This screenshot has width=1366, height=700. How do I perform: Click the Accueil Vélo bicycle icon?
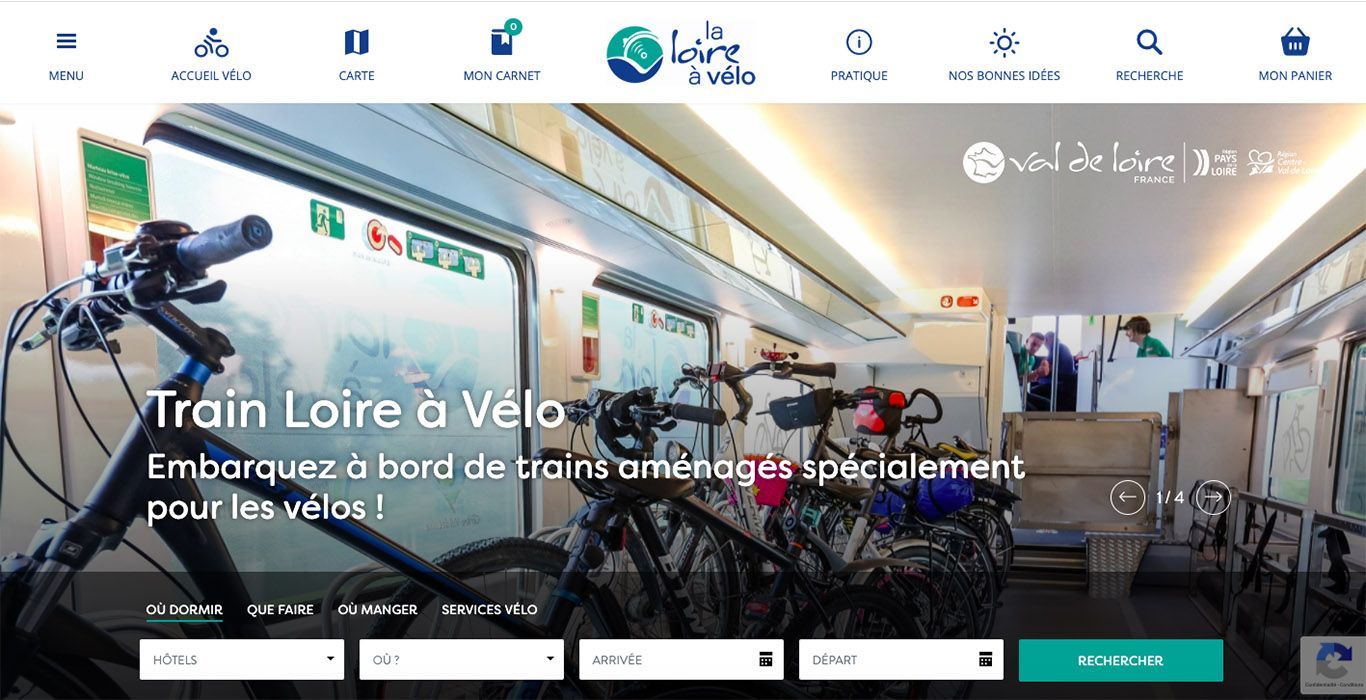[x=211, y=43]
